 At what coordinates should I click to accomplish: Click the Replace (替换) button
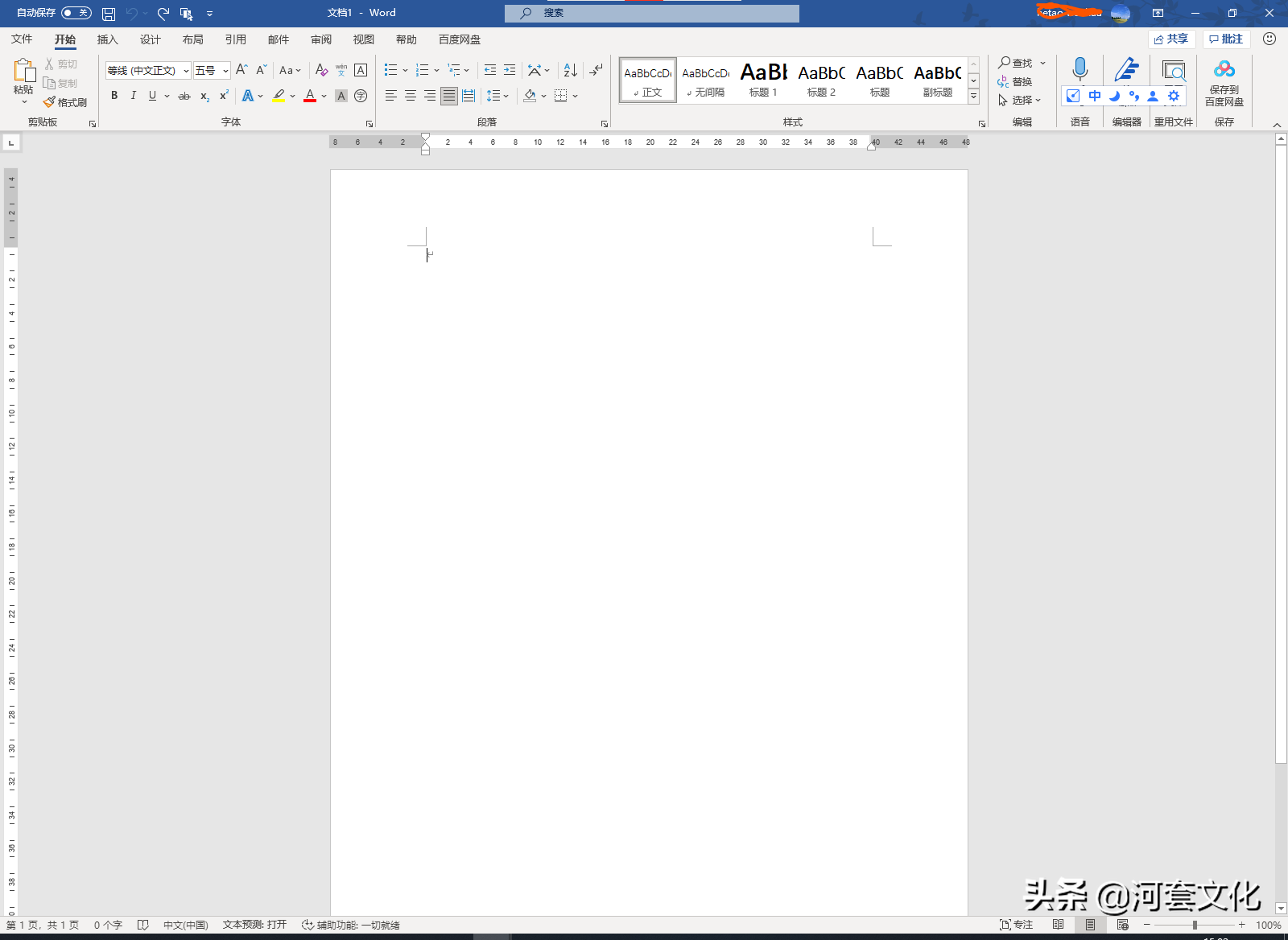pyautogui.click(x=1015, y=81)
